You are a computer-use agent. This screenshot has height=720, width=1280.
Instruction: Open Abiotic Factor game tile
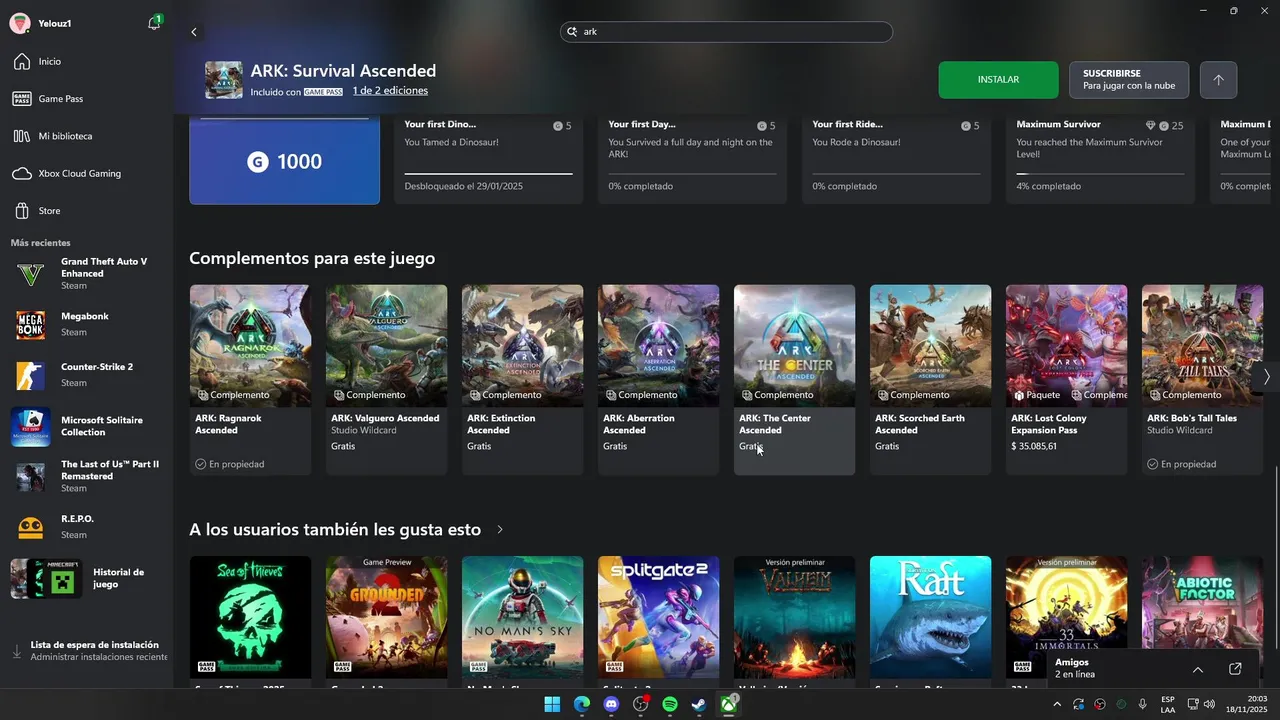point(1202,603)
